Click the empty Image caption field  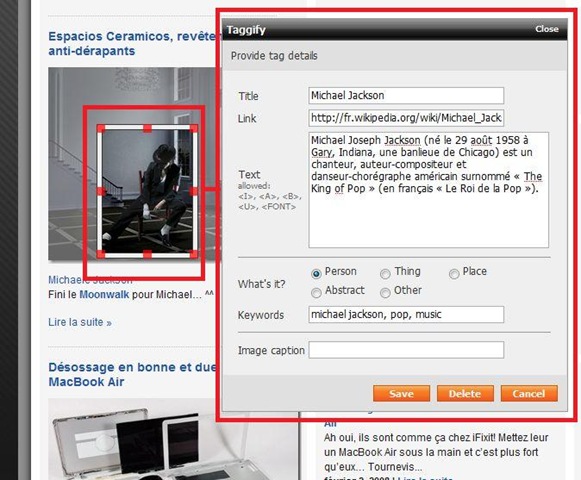coord(406,350)
